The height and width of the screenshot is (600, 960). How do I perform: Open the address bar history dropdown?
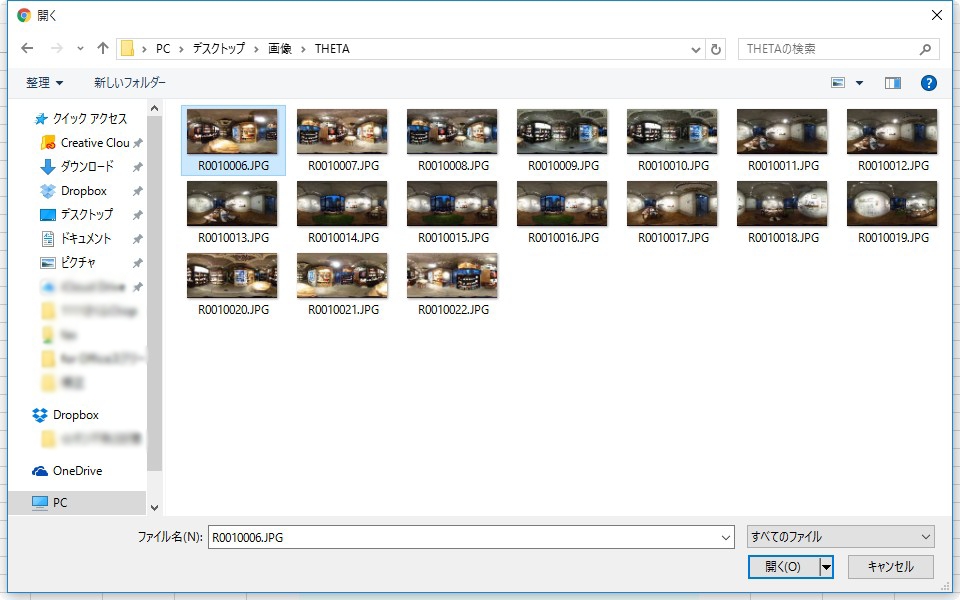(x=696, y=49)
